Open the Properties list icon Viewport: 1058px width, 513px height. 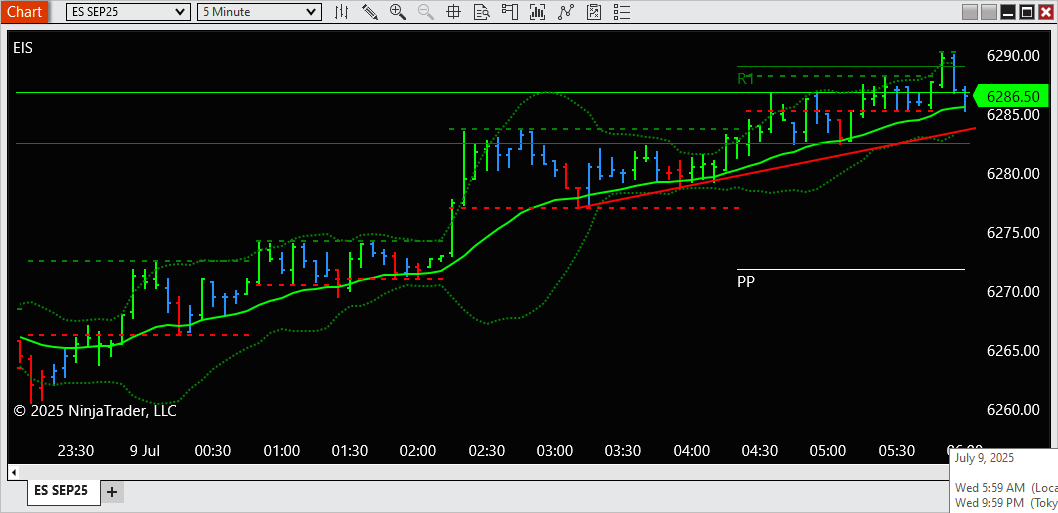tap(621, 11)
